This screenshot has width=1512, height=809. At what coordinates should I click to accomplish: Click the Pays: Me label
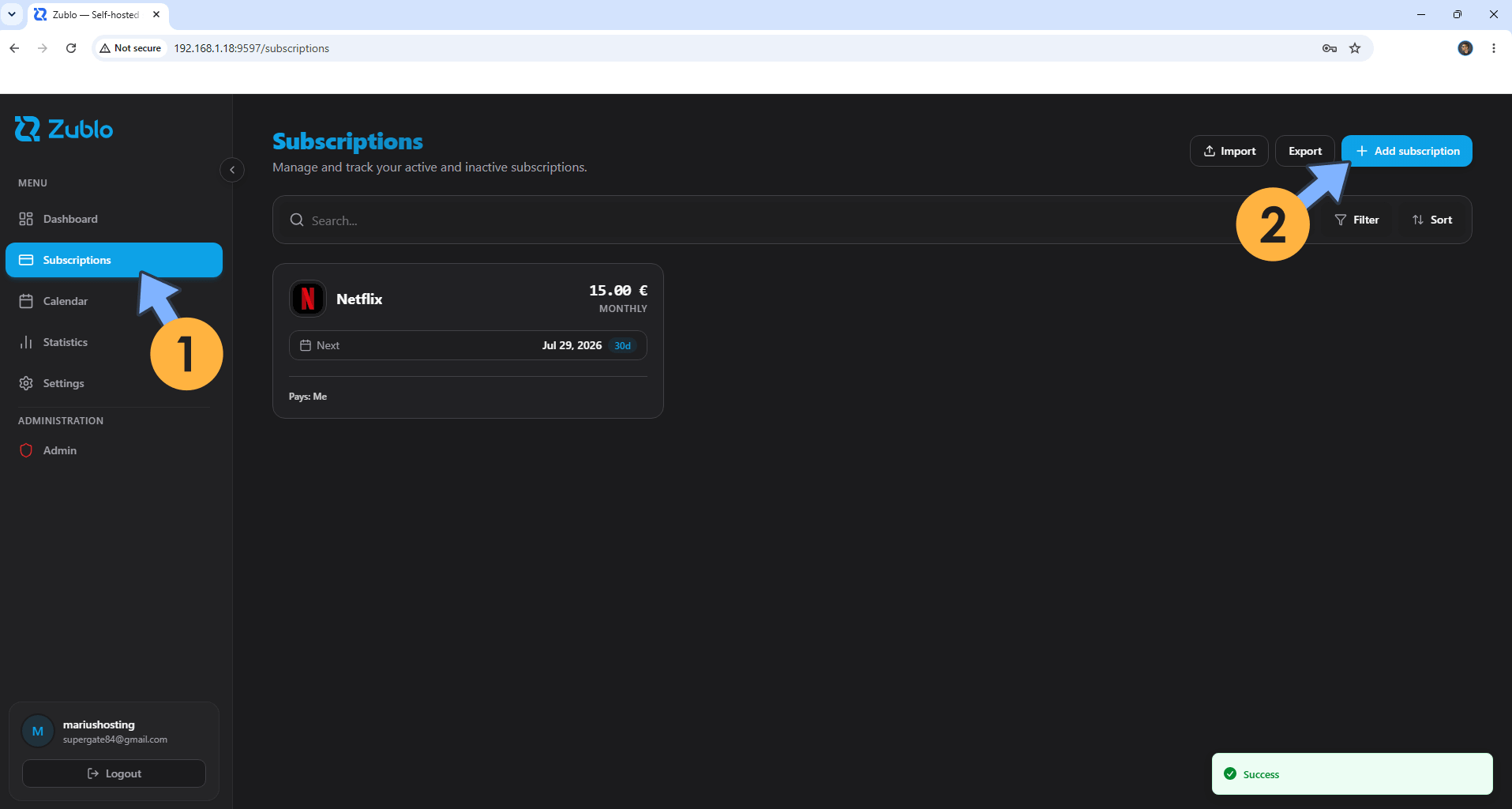click(308, 397)
